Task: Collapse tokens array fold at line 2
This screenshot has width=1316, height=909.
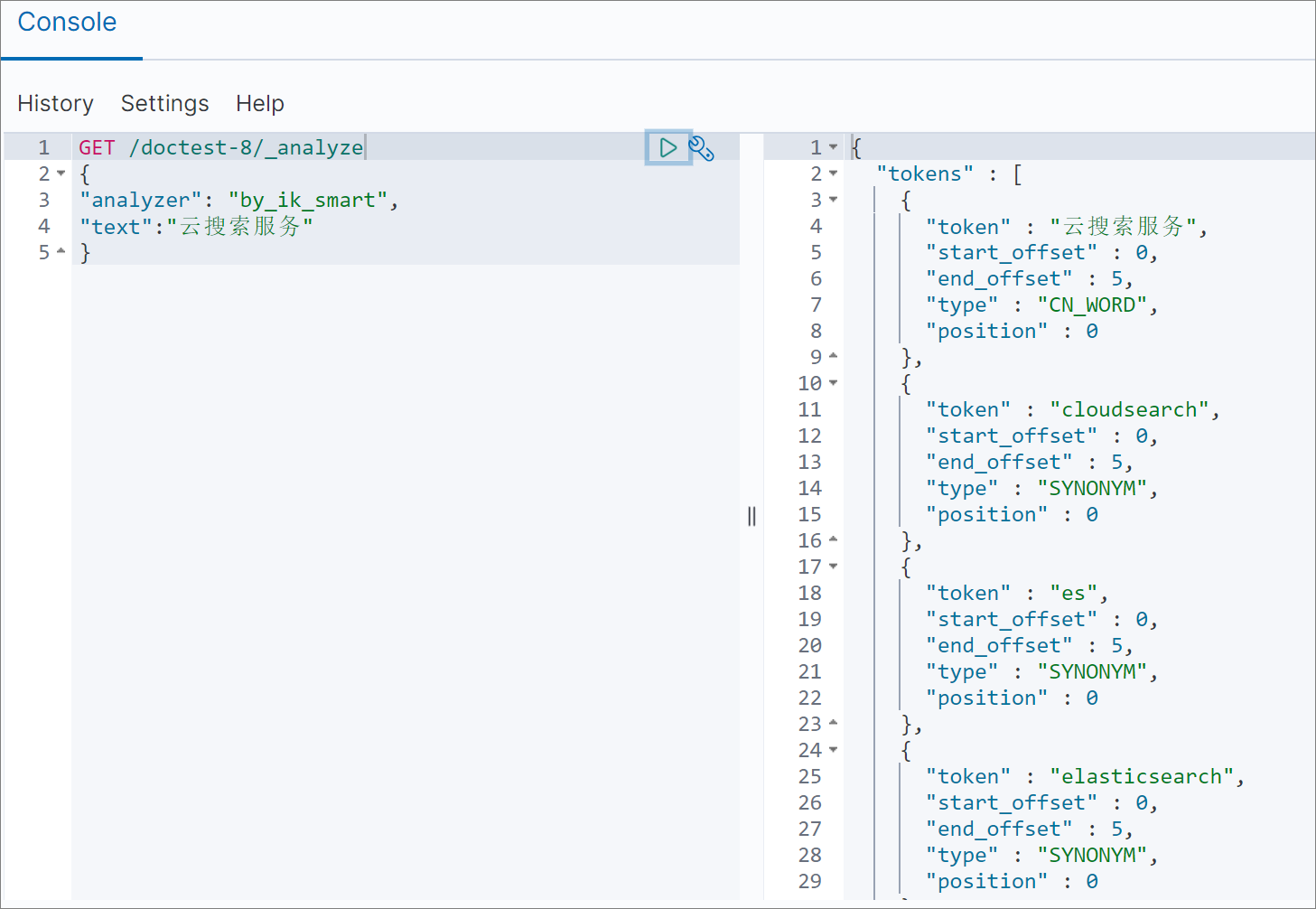Action: click(834, 173)
